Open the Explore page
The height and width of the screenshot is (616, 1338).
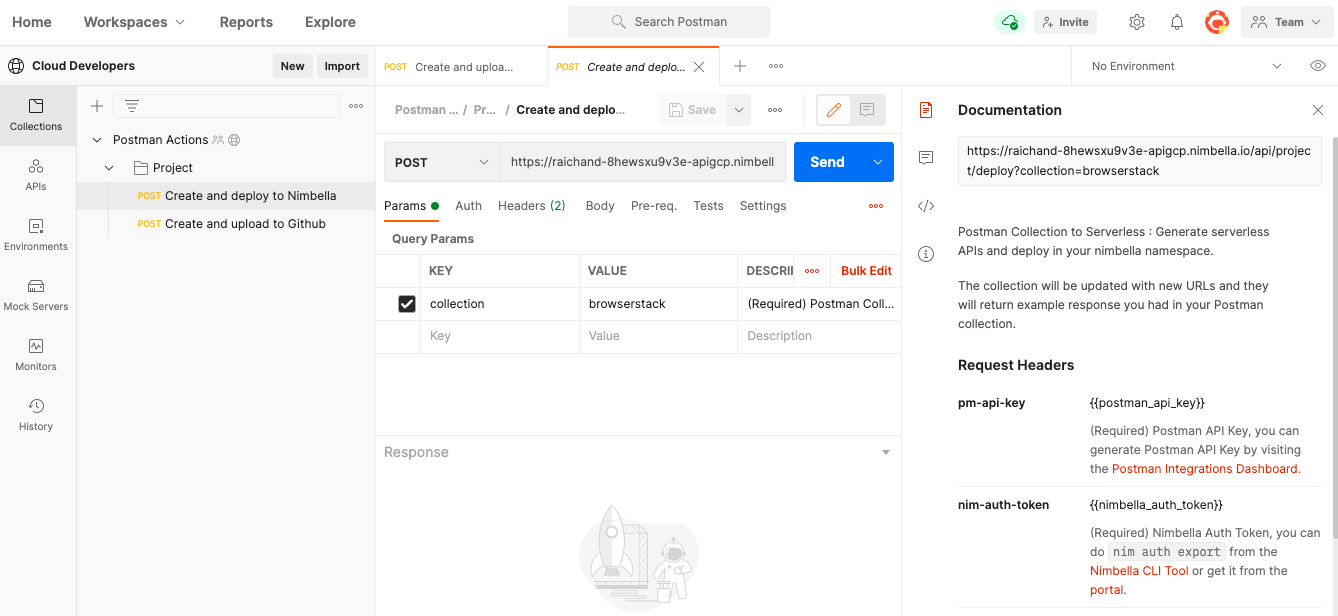click(x=330, y=22)
